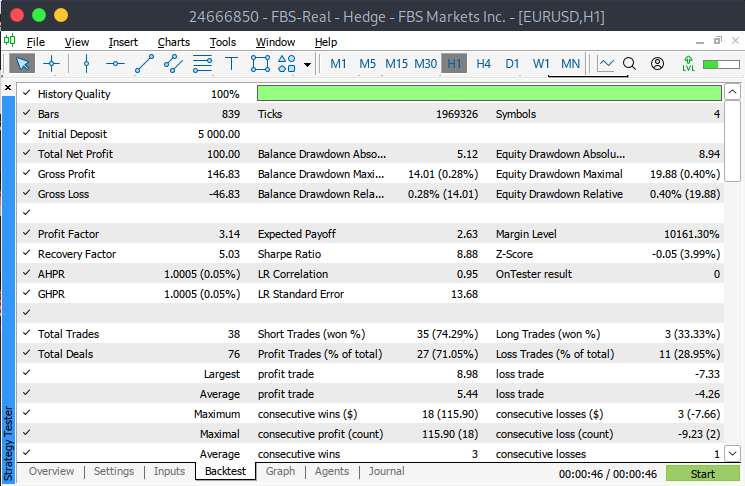Open the File menu

36,42
